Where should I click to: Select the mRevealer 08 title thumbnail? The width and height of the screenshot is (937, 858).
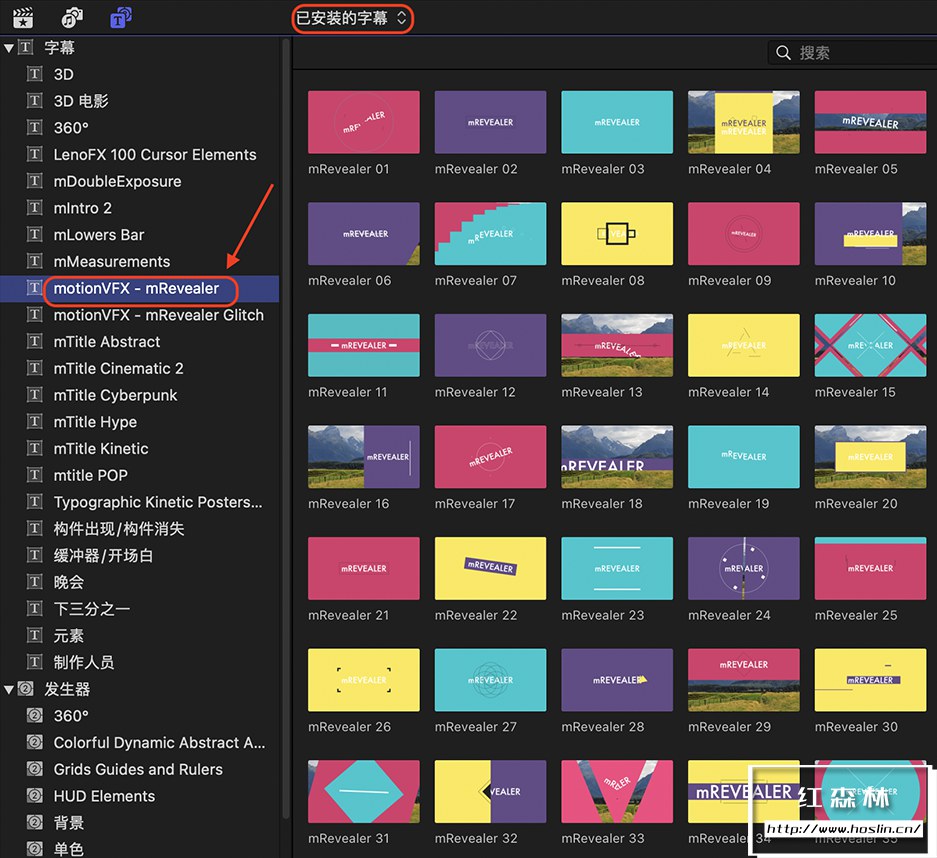point(617,234)
